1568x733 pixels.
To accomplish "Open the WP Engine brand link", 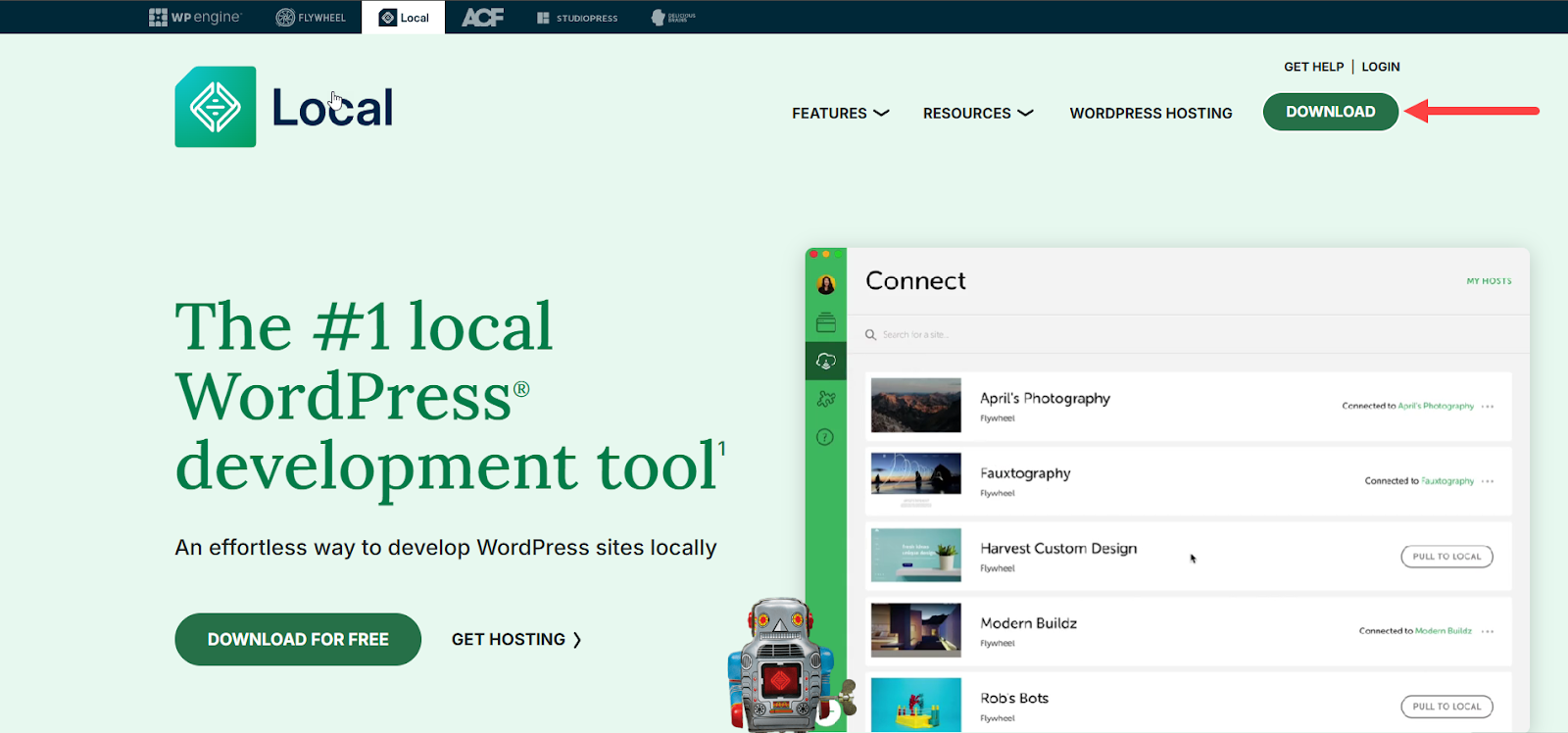I will pos(194,17).
